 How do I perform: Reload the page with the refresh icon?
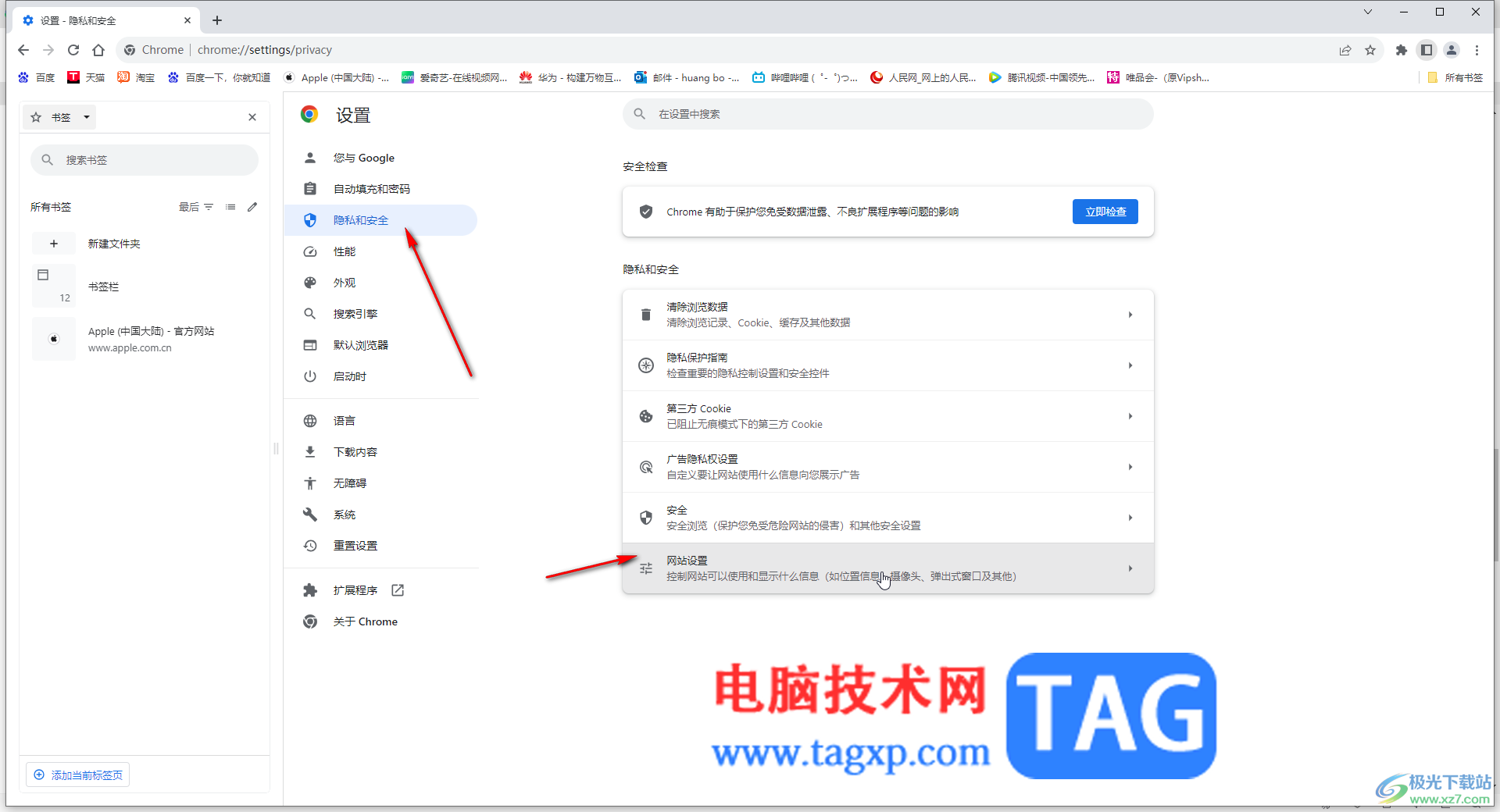pos(73,50)
